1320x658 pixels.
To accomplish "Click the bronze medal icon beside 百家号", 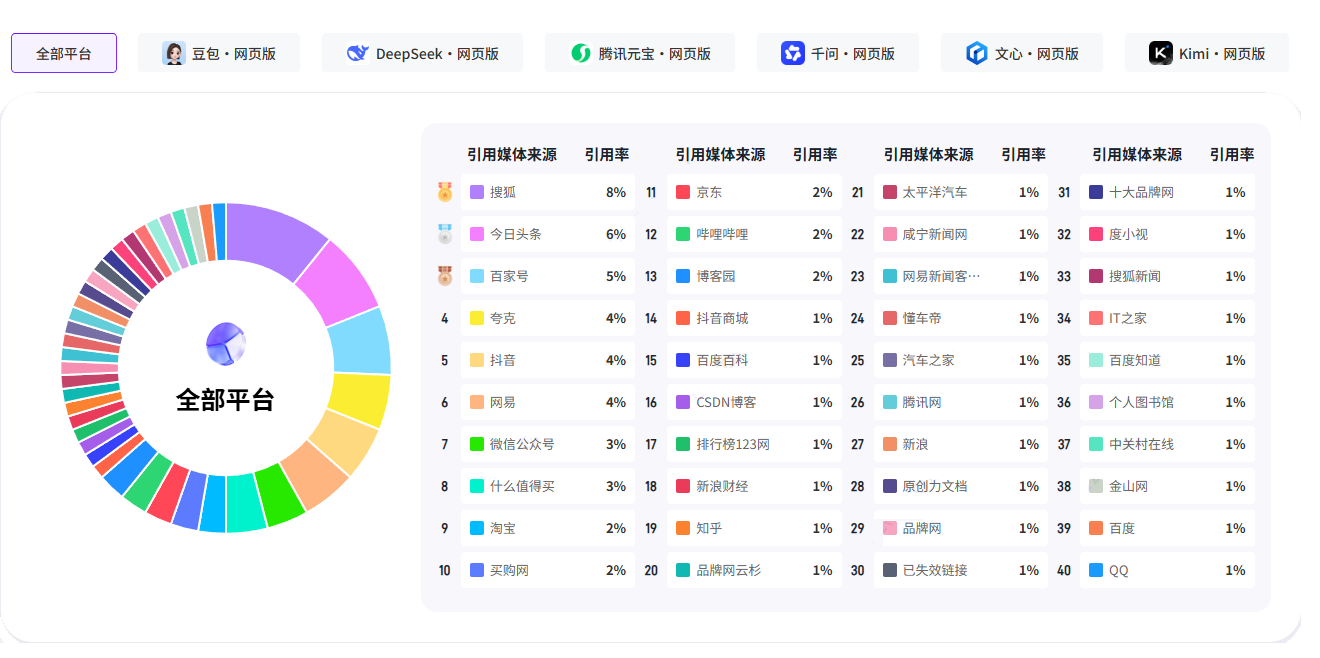I will point(445,276).
